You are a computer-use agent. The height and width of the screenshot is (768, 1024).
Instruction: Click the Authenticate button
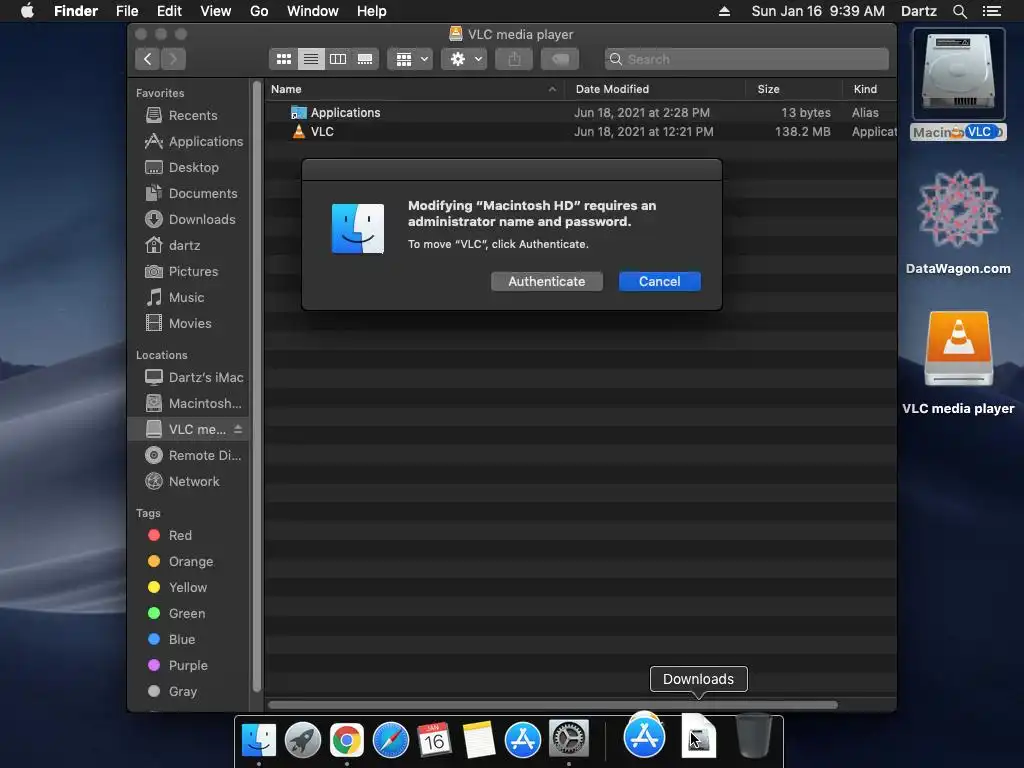pyautogui.click(x=547, y=281)
